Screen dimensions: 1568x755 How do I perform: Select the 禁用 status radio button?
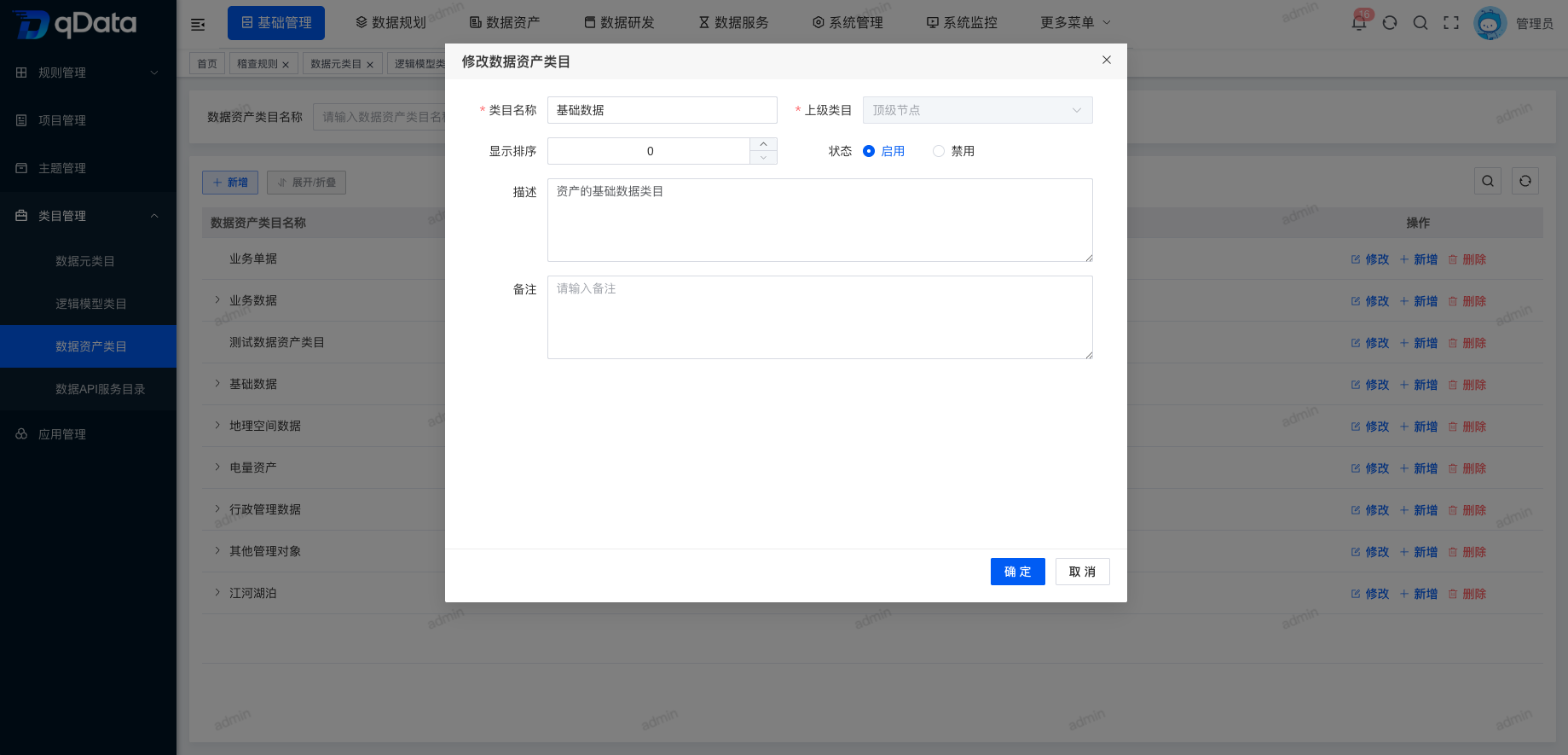pyautogui.click(x=939, y=151)
